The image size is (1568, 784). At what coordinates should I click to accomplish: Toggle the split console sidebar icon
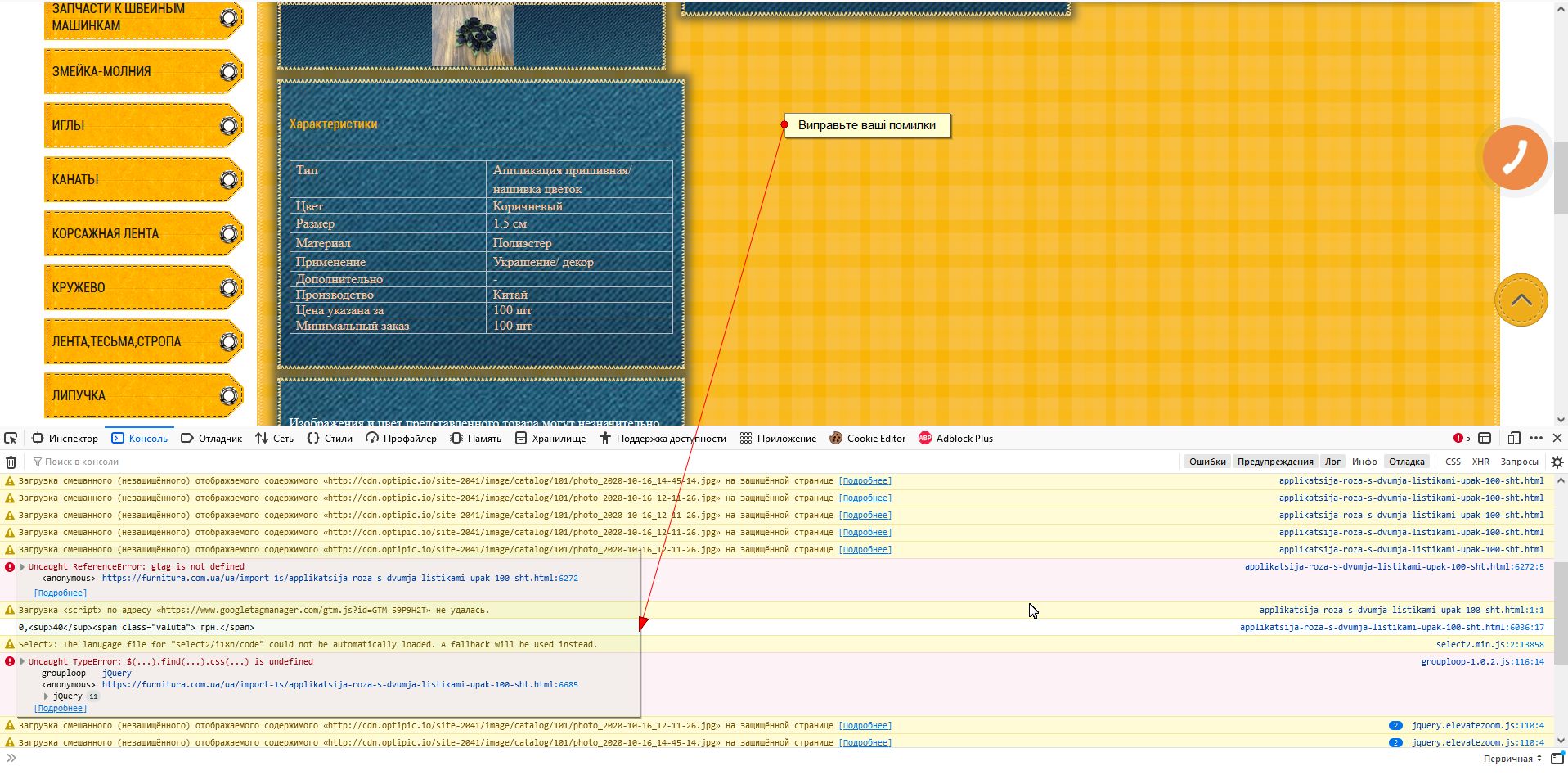point(1557,759)
